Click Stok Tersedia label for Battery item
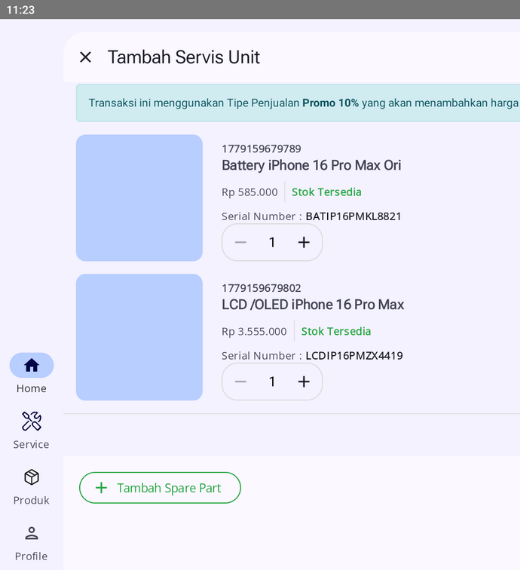The image size is (520, 570). (327, 192)
